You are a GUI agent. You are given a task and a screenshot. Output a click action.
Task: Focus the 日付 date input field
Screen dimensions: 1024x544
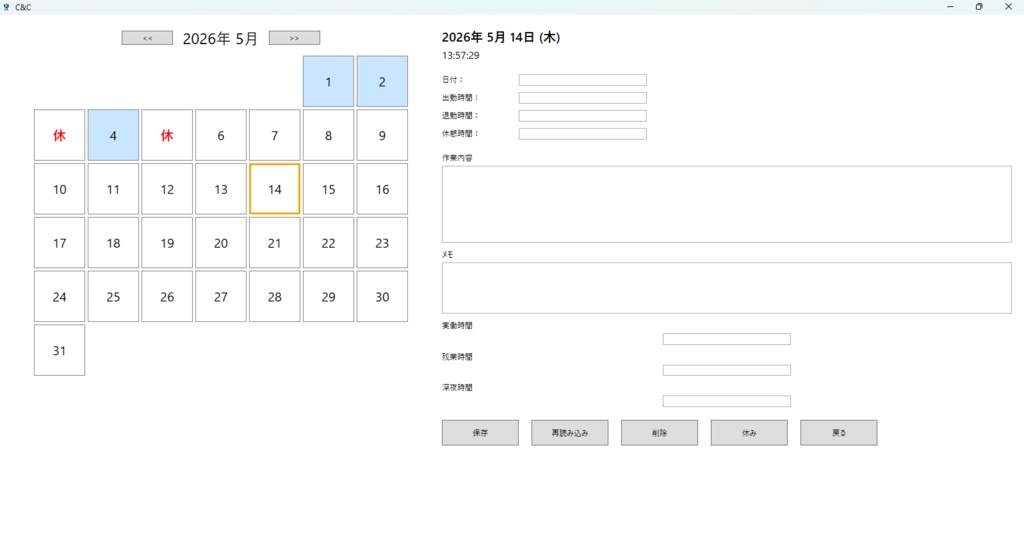click(x=583, y=80)
